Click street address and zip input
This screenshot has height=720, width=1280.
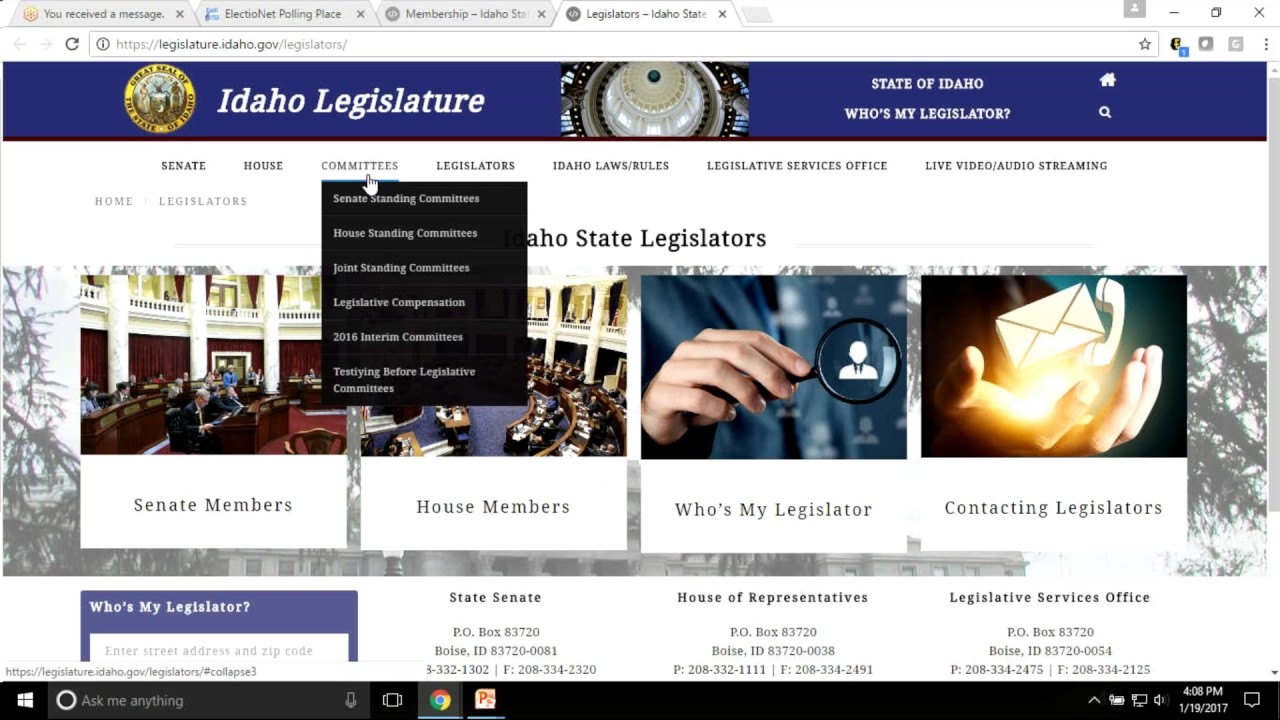pos(219,650)
